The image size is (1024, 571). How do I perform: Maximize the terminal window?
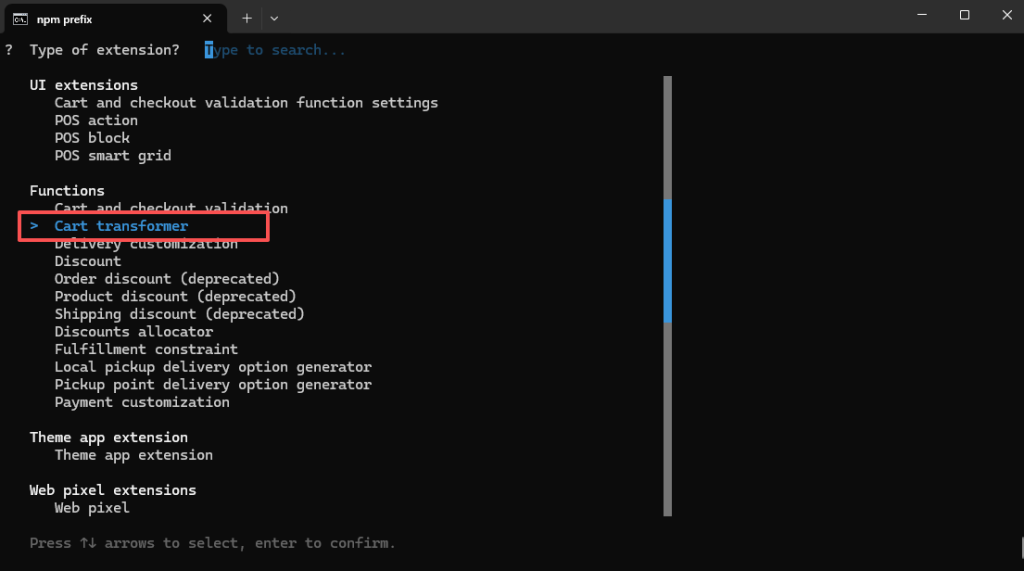pos(964,15)
